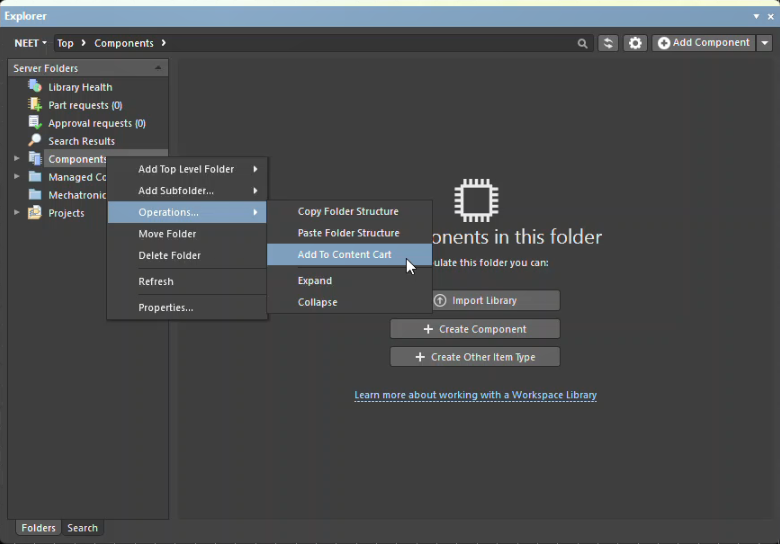Select Delete Folder from context menu

169,256
